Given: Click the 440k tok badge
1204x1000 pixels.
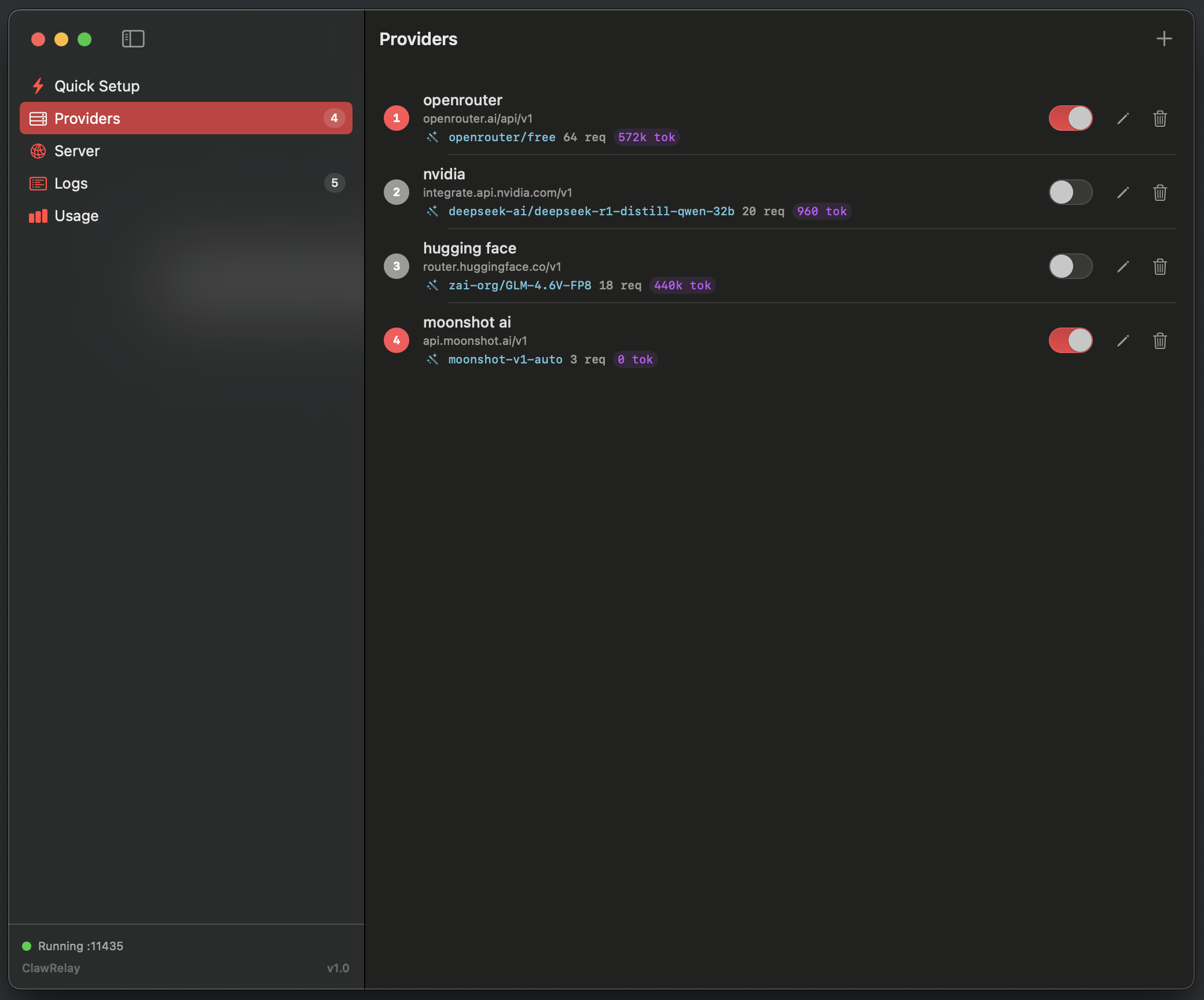Looking at the screenshot, I should pos(682,285).
